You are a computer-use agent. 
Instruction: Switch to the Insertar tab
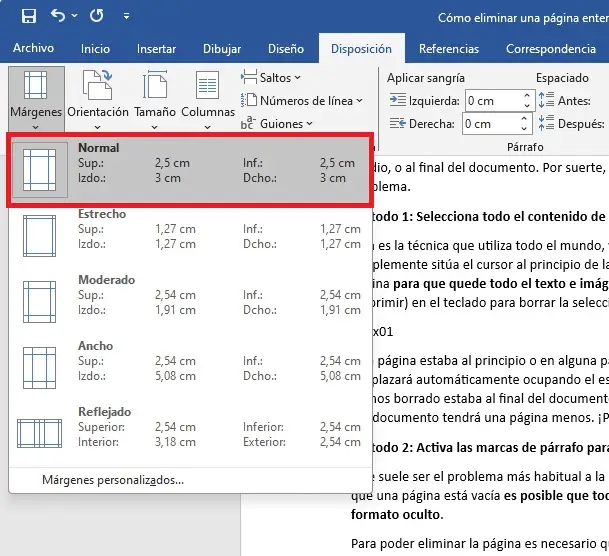tap(156, 49)
